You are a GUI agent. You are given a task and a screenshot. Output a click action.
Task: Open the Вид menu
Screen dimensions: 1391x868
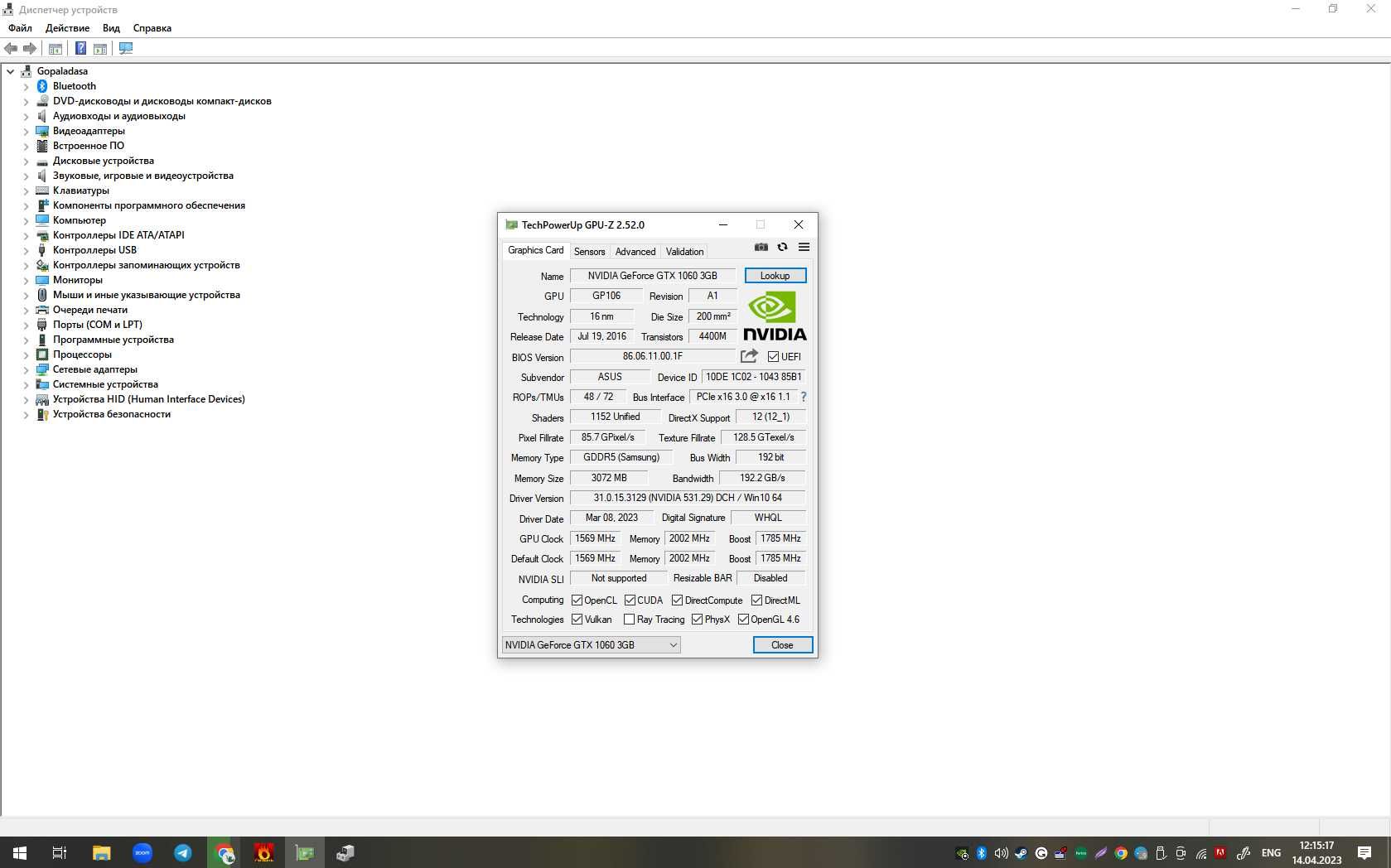pos(111,28)
